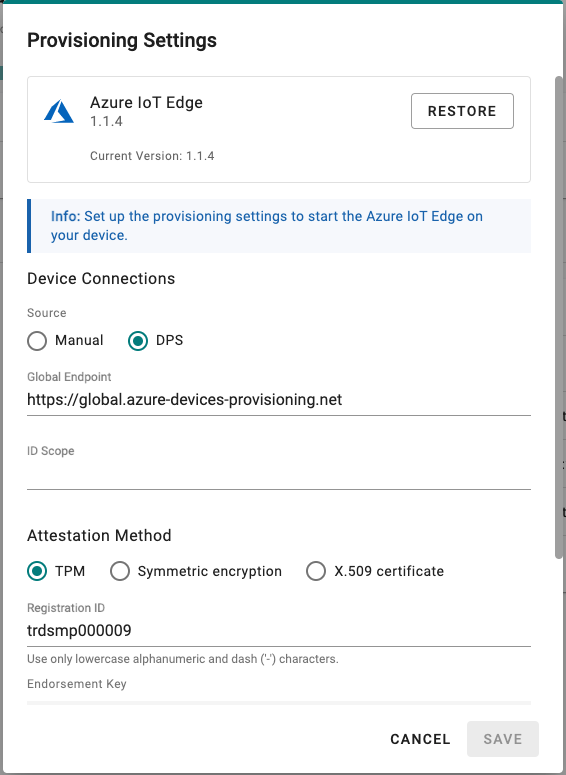Click the lowercase alphanumeric hint text
The width and height of the screenshot is (566, 775).
(183, 659)
